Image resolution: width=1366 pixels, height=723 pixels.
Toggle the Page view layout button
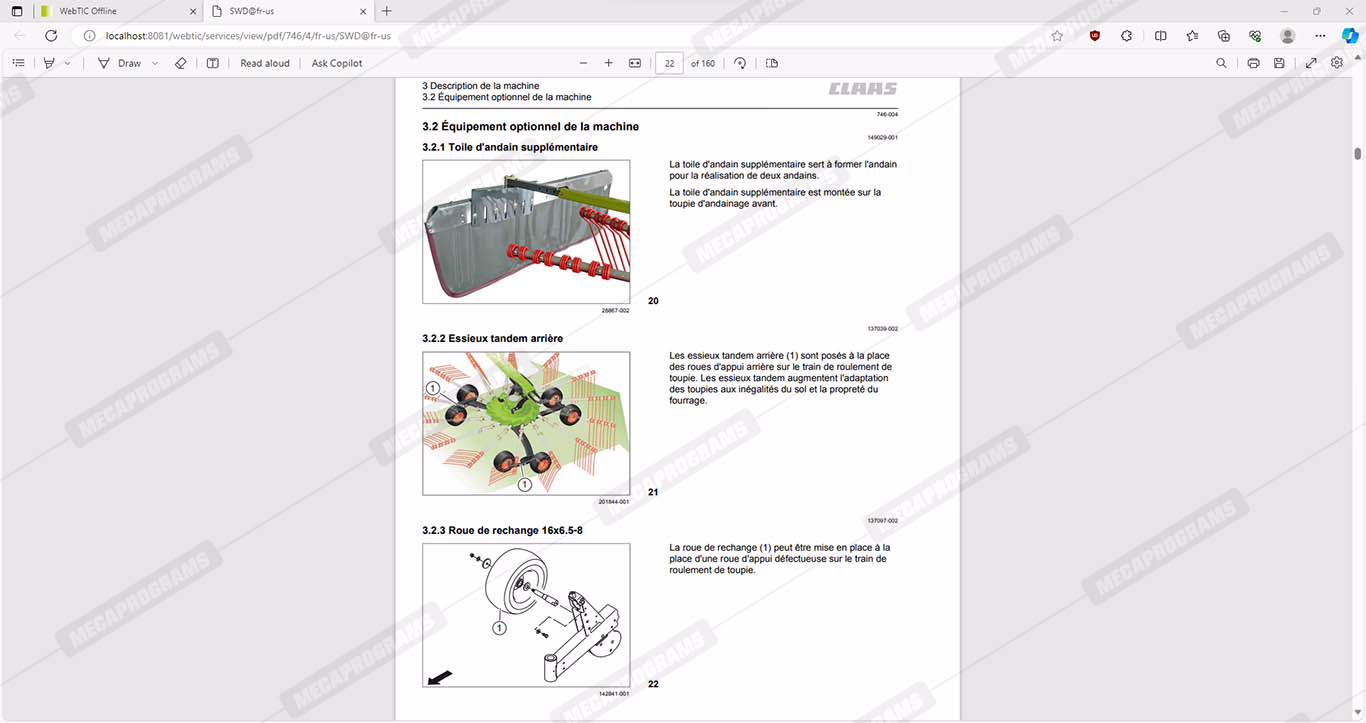771,63
